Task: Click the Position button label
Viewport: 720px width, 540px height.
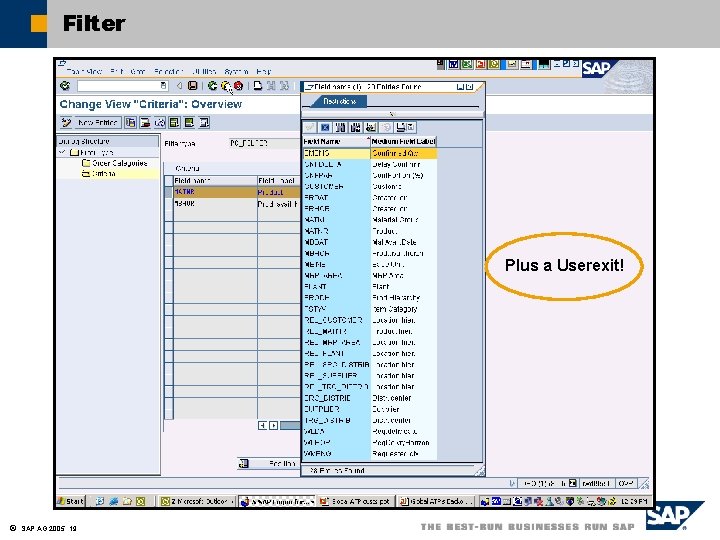Action: 281,463
